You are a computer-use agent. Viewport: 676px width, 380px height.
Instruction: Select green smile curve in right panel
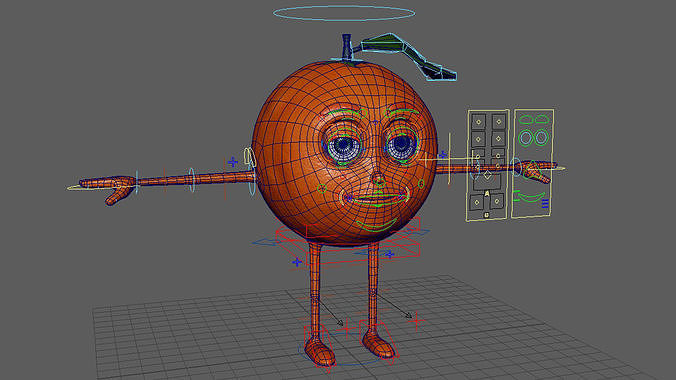pos(531,198)
